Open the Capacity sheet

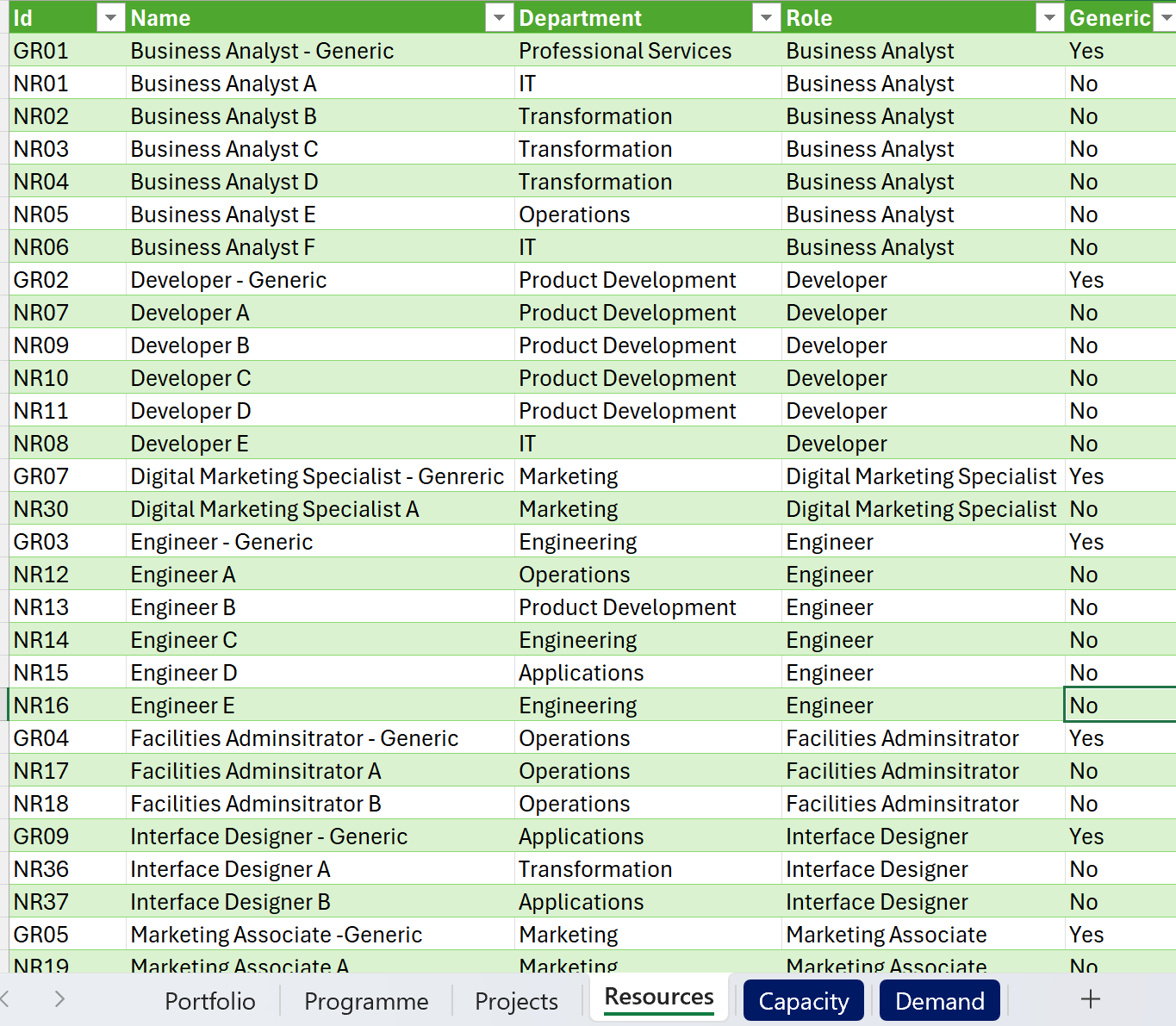click(803, 1000)
